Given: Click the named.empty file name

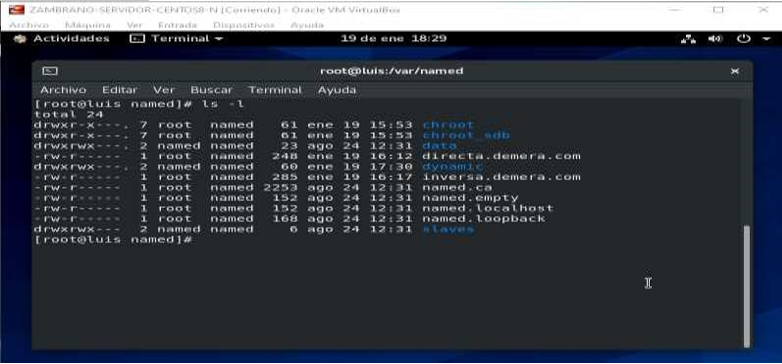Looking at the screenshot, I should tap(470, 198).
